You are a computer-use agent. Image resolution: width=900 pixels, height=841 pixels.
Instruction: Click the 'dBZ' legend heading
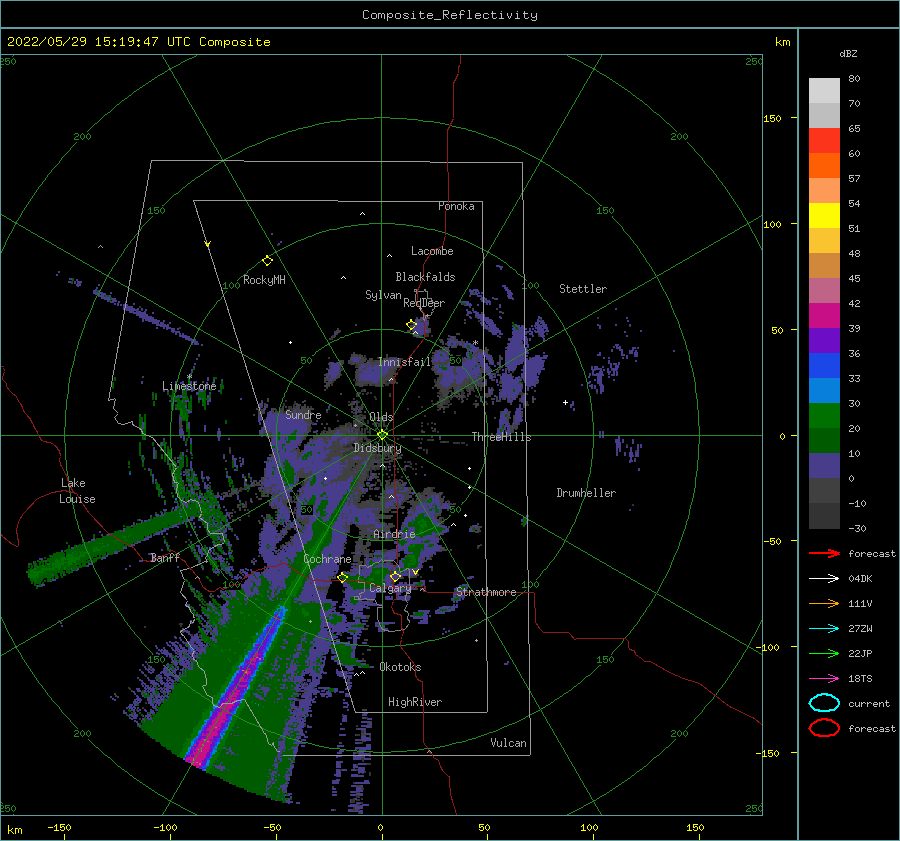(x=848, y=53)
